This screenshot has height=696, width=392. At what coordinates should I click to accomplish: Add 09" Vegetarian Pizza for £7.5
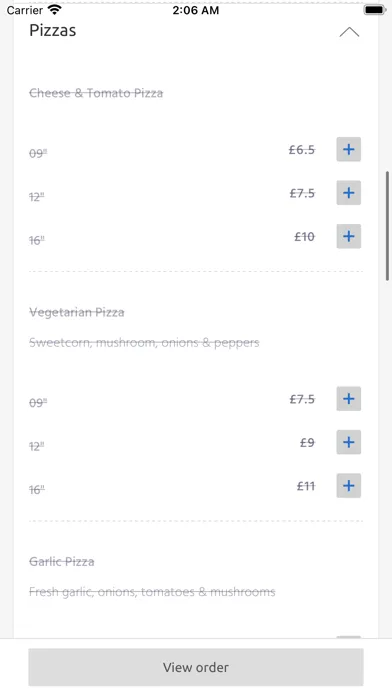(348, 399)
